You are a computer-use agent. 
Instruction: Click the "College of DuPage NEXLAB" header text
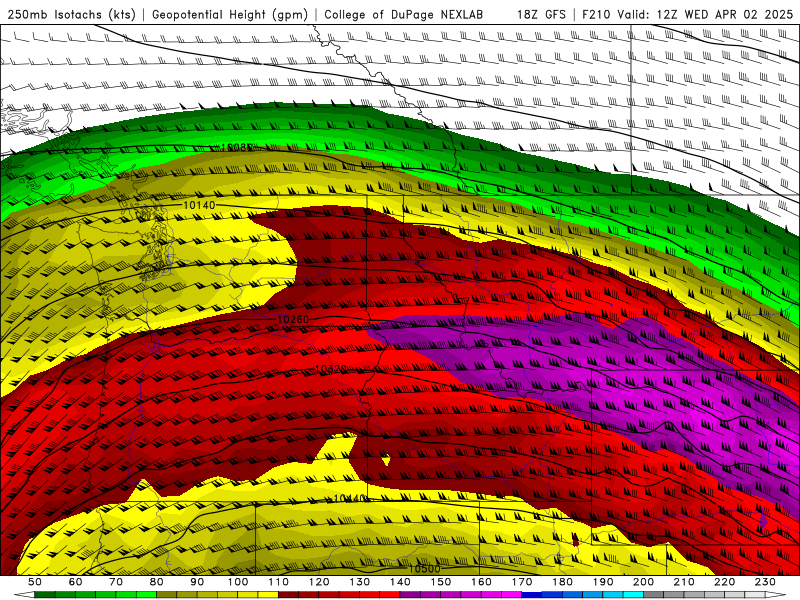(403, 15)
